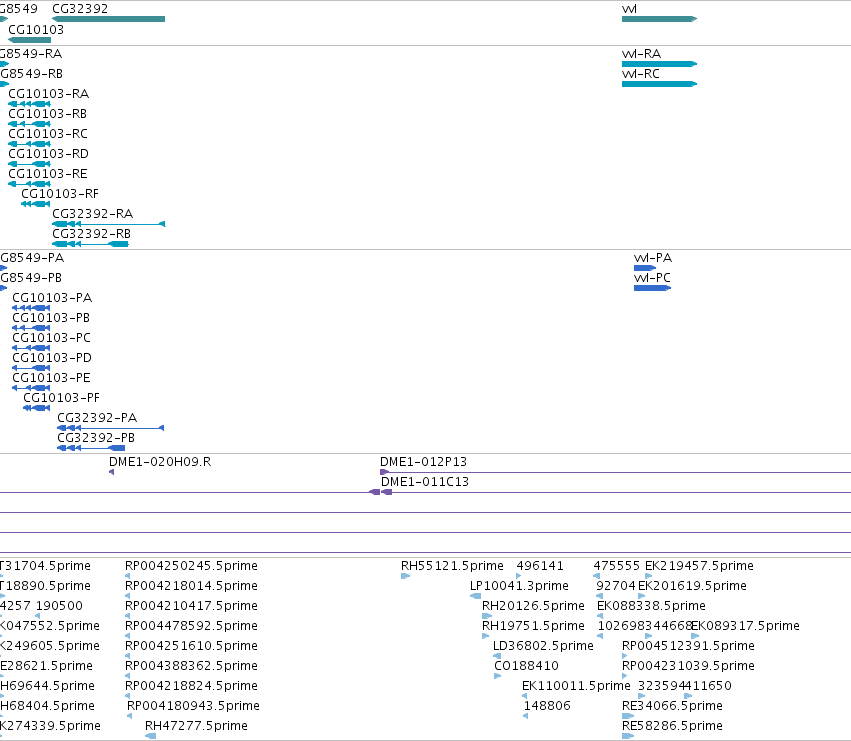This screenshot has width=851, height=741.
Task: Select the CG10103-RF transcript label
Action: pos(60,194)
